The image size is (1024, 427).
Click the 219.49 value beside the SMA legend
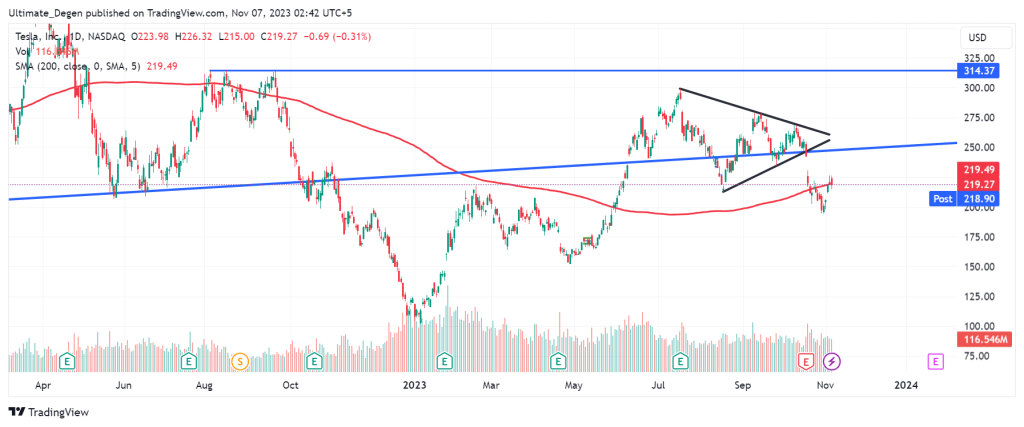click(161, 66)
